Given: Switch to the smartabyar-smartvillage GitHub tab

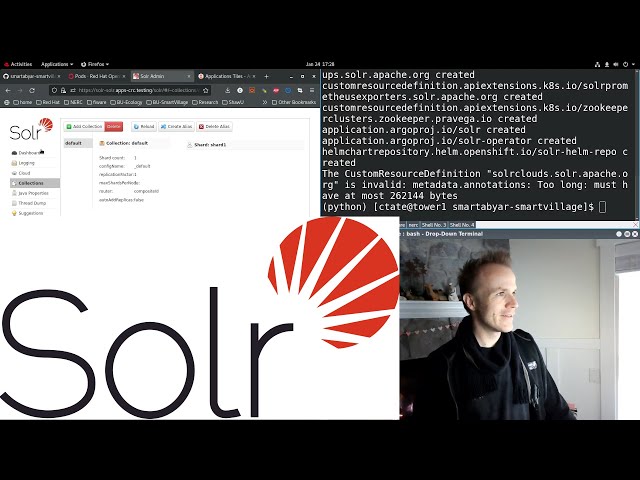Looking at the screenshot, I should pos(32,76).
